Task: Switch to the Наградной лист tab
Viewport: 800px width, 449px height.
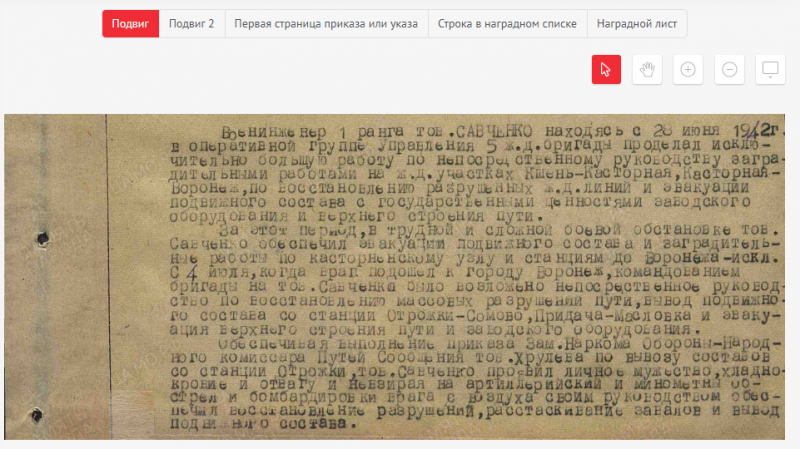Action: click(x=637, y=24)
